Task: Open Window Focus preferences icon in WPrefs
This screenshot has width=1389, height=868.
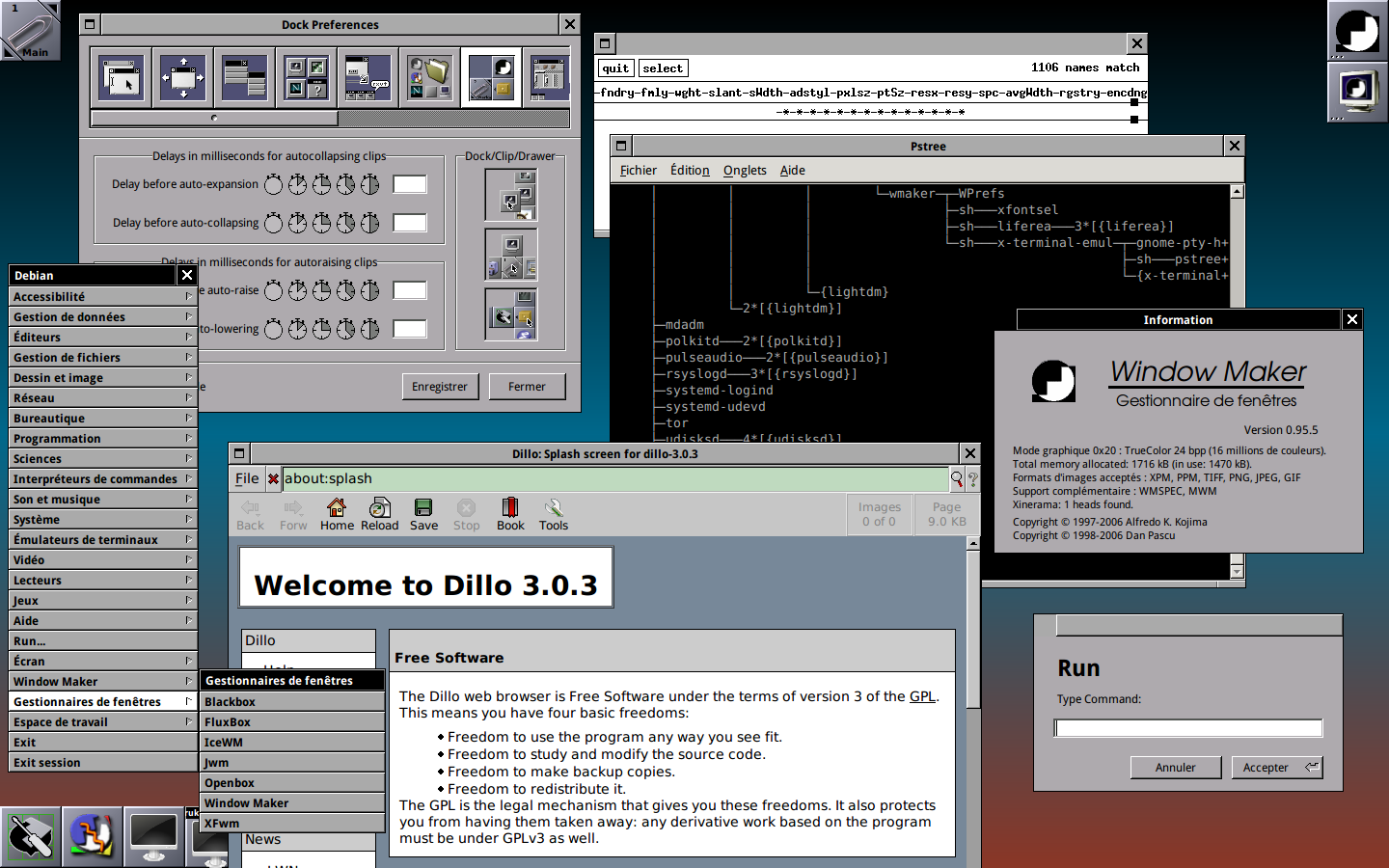Action: [x=122, y=77]
